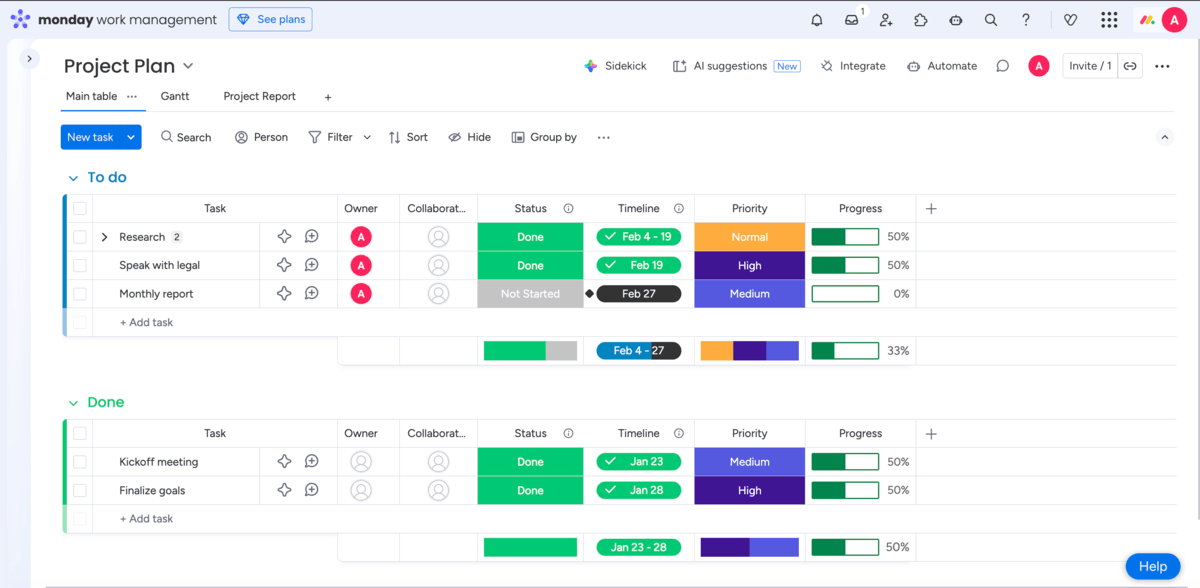Open the Filter dropdown arrow
Screen dimensions: 1200x588
366,137
